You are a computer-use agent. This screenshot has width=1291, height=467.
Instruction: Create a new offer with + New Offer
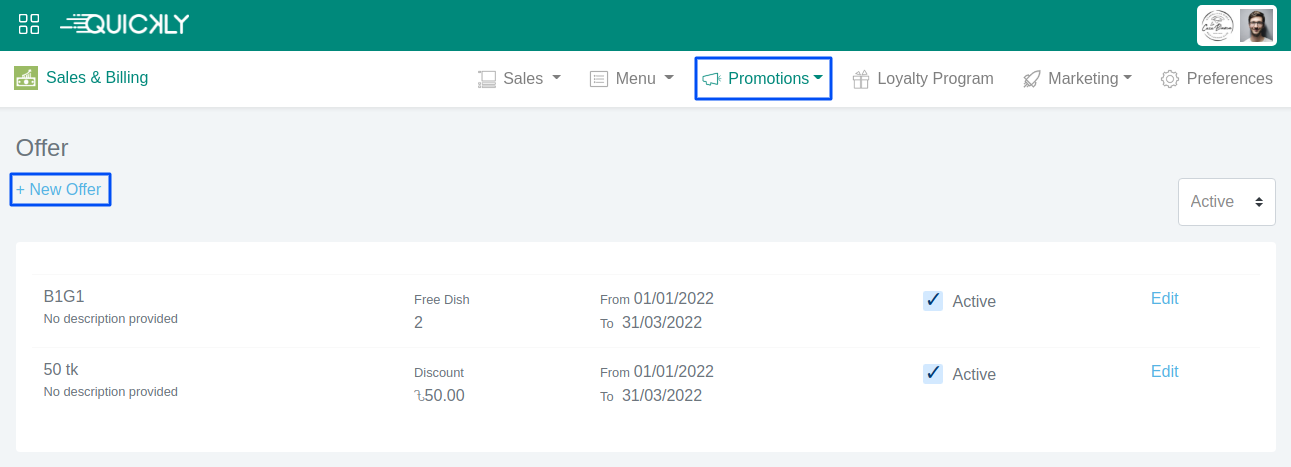(59, 189)
